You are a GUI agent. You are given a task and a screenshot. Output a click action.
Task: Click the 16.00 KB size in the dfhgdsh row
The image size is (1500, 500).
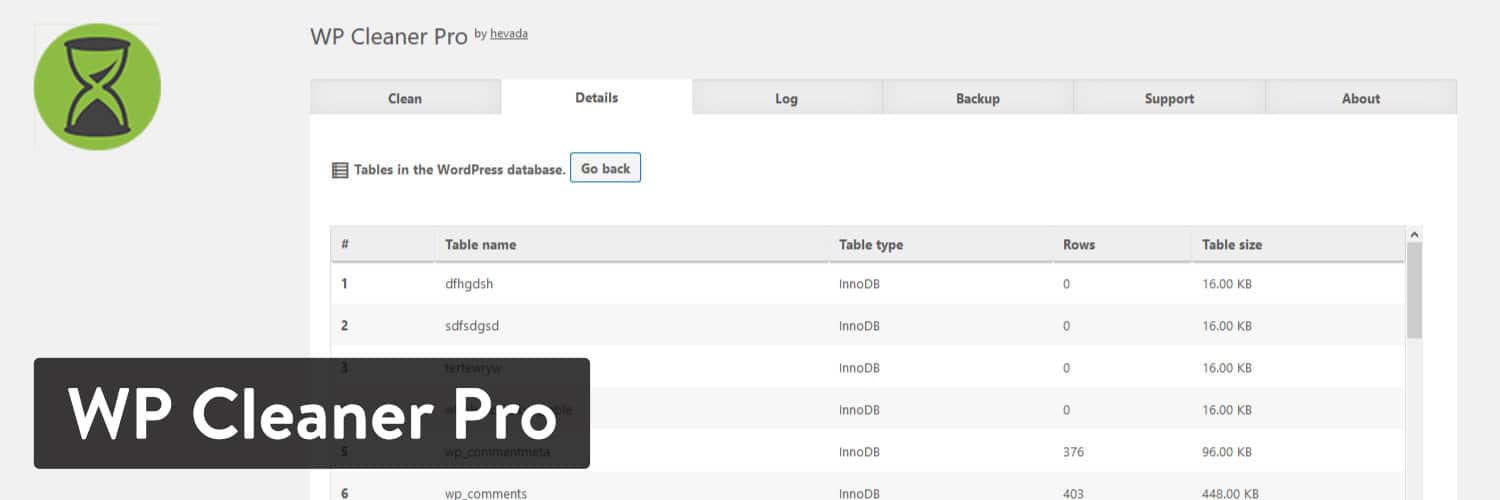pyautogui.click(x=1227, y=284)
